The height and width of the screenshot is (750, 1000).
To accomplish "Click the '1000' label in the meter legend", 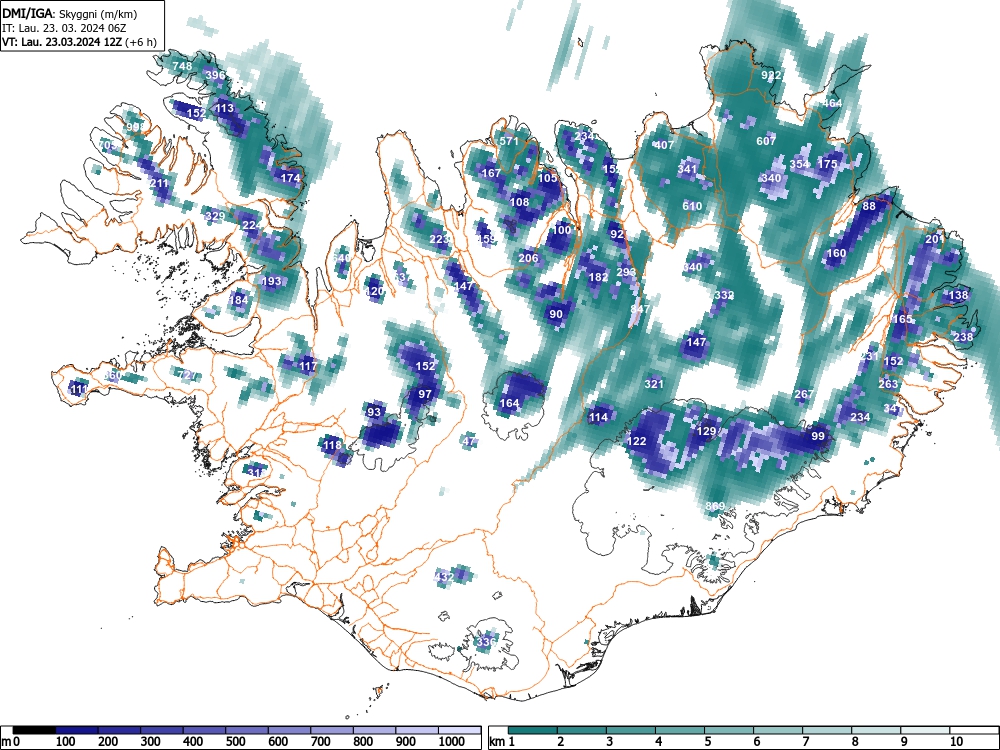I will click(452, 742).
